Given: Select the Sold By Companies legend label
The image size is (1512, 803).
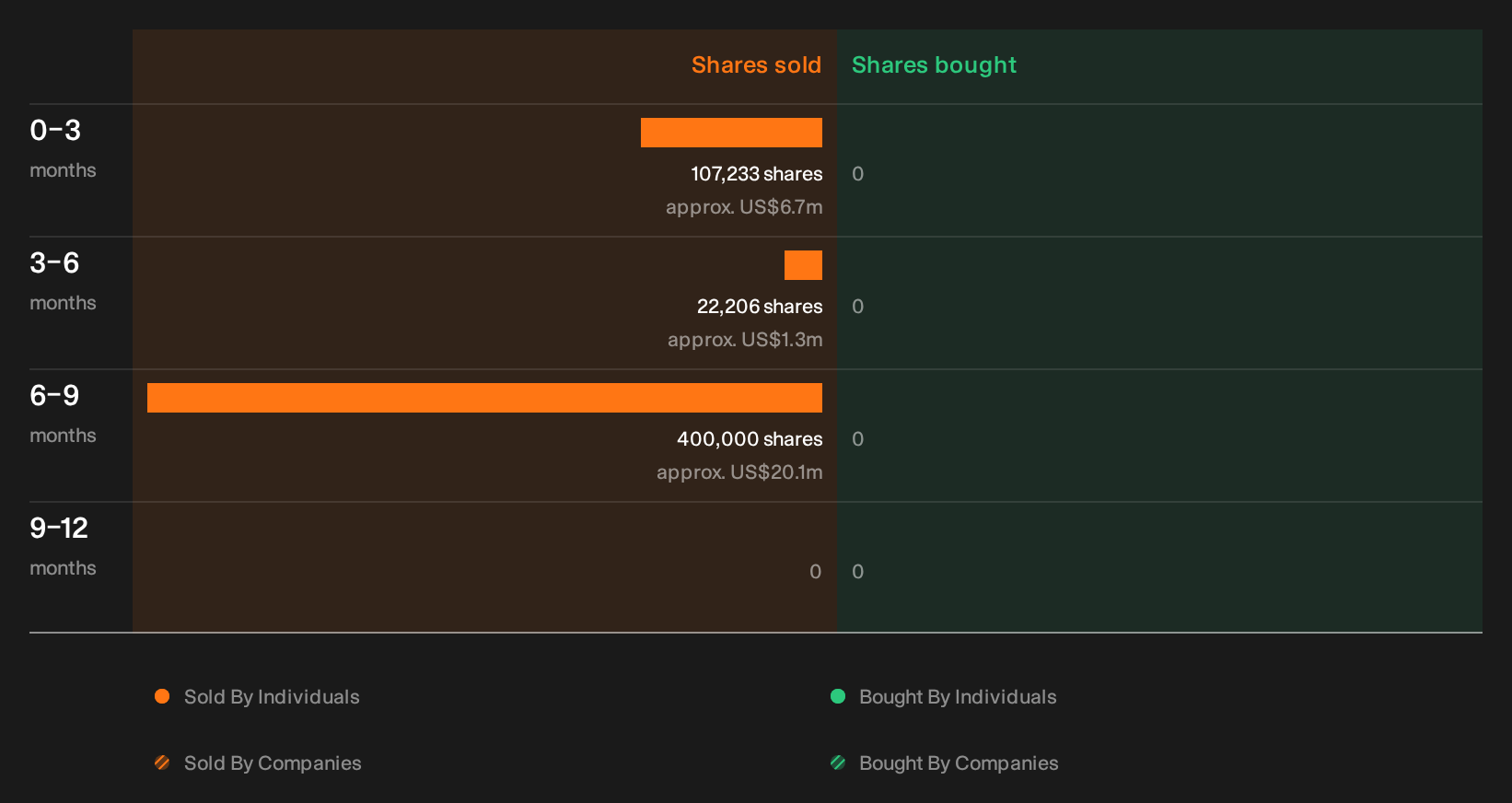Looking at the screenshot, I should [273, 763].
